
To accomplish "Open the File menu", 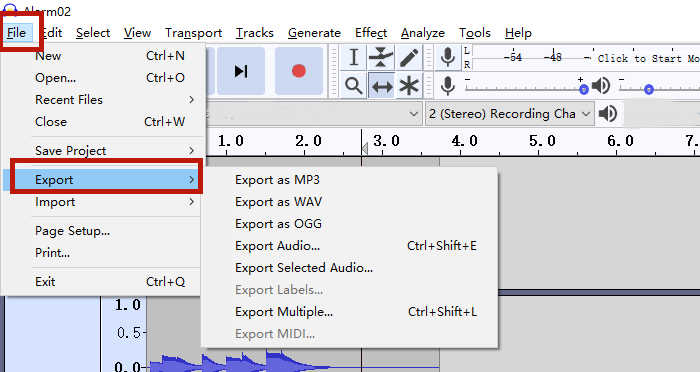I will (x=17, y=33).
